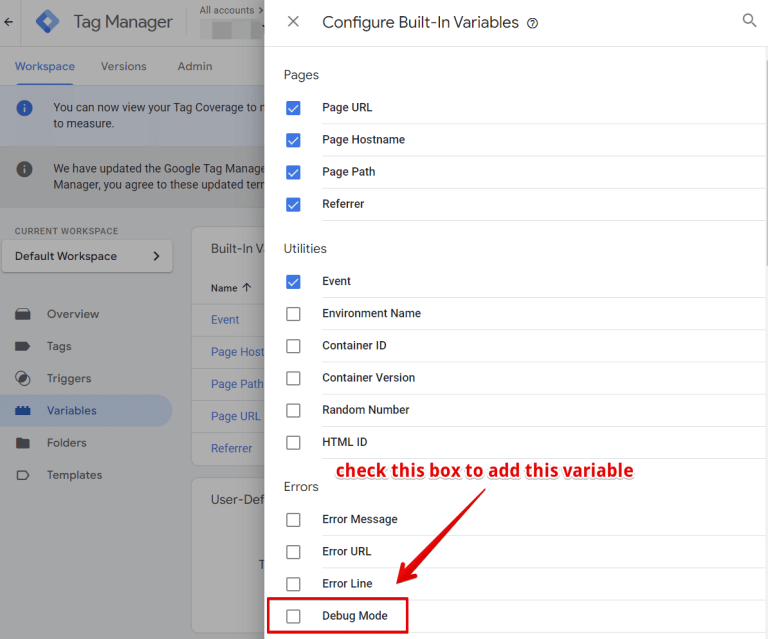Viewport: 768px width, 639px height.
Task: Check the HTML ID checkbox
Action: 293,443
